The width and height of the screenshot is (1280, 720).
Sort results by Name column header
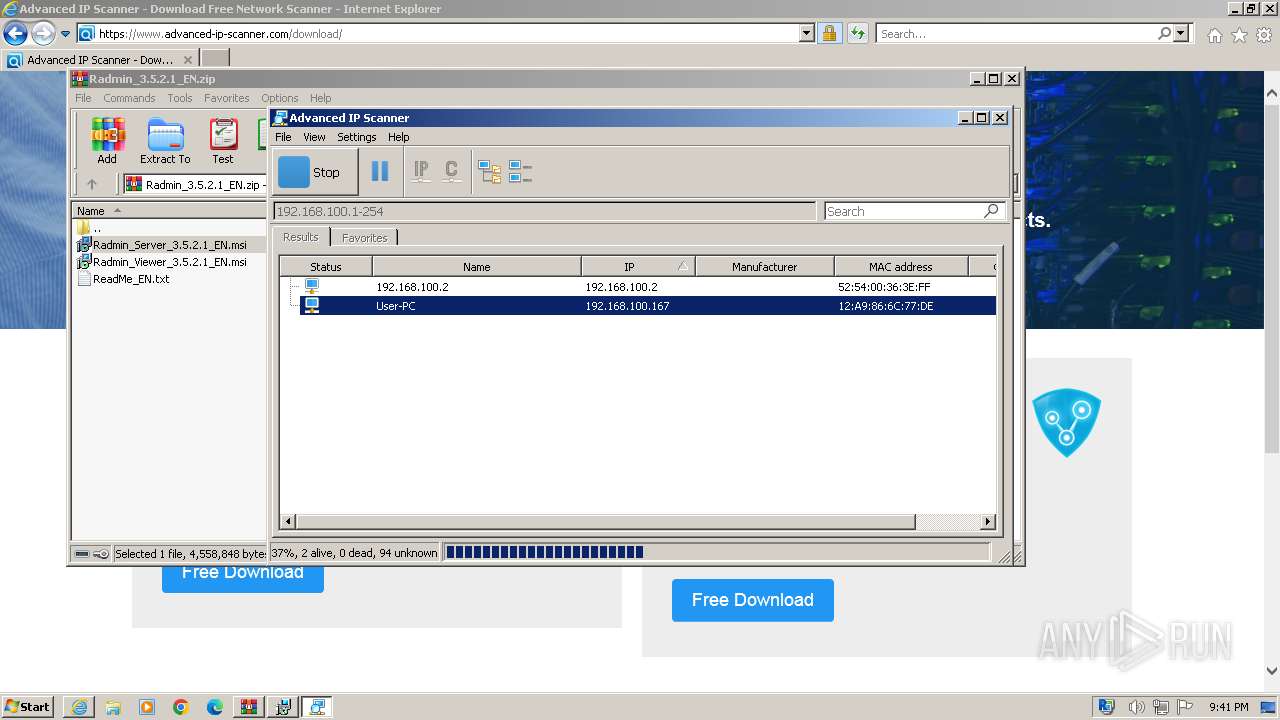[x=477, y=267]
